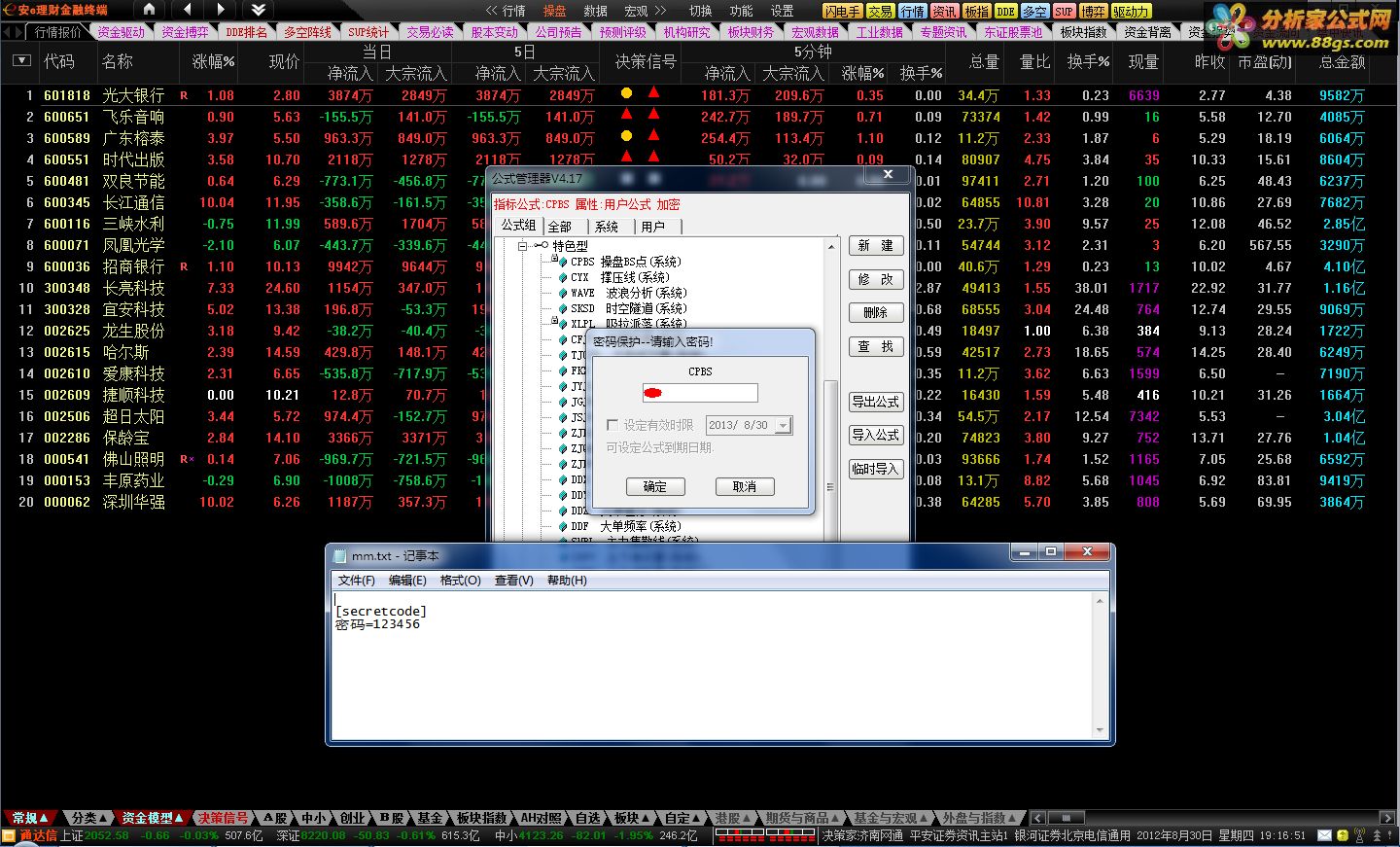The height and width of the screenshot is (847, 1400).
Task: Open the 帮助(H) menu in Notepad
Action: 567,581
